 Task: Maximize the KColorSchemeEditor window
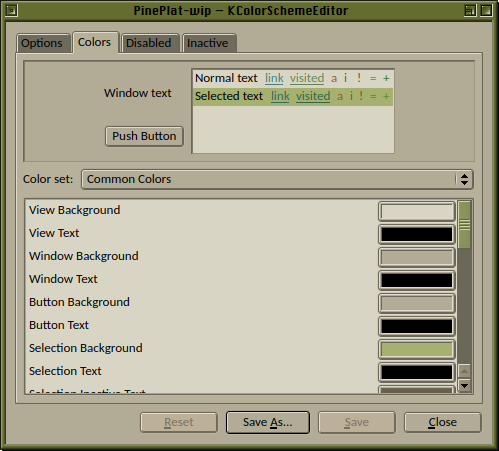pos(486,11)
